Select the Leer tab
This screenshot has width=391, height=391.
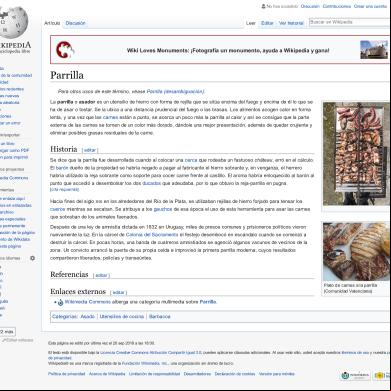click(x=250, y=23)
